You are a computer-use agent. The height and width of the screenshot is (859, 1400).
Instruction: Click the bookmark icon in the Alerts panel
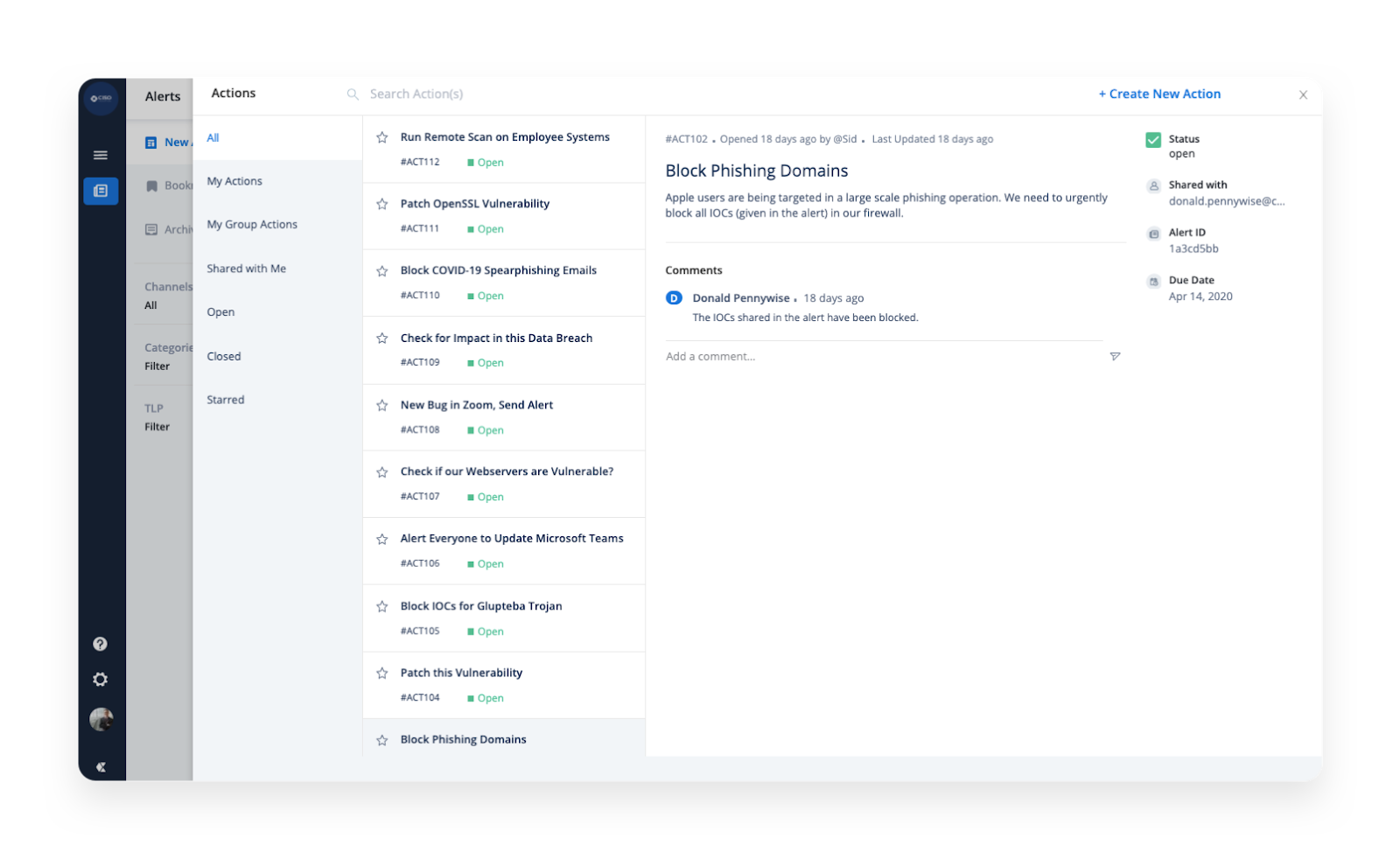click(151, 186)
